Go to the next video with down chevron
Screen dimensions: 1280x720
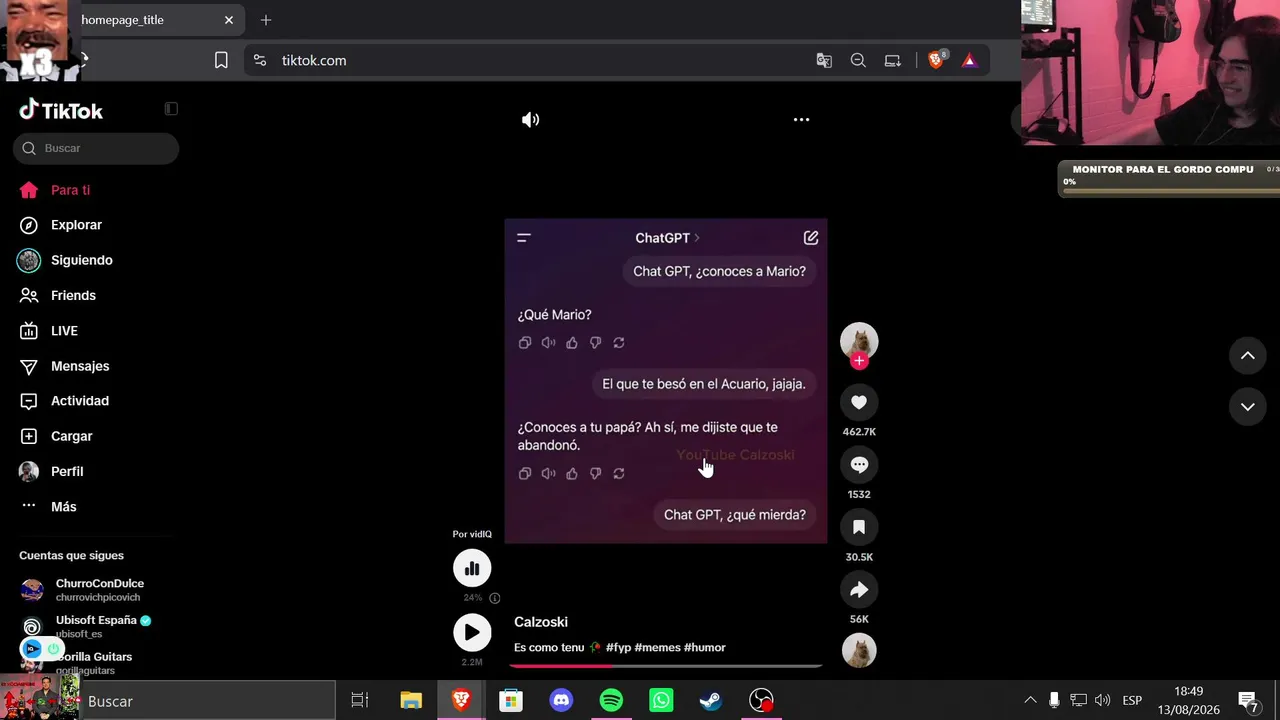coord(1248,407)
